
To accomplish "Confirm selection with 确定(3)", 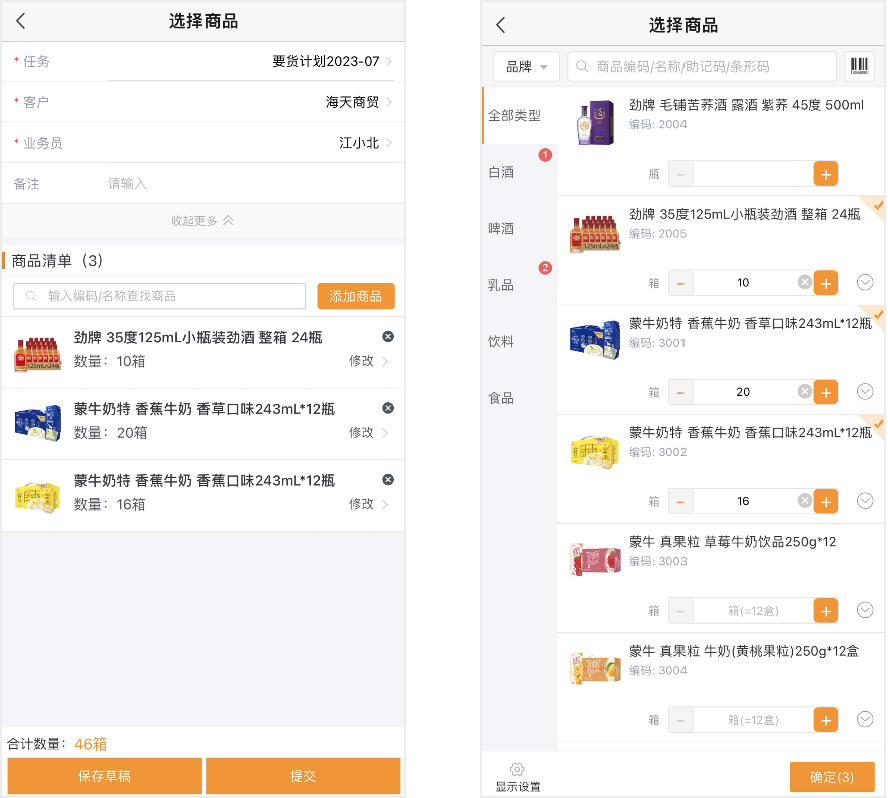I will tap(832, 777).
